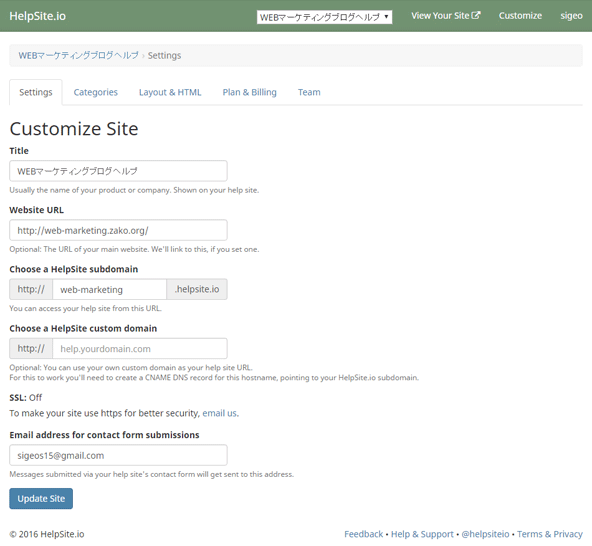Click the external link icon beside View Your Site
The height and width of the screenshot is (546, 592).
click(x=476, y=15)
